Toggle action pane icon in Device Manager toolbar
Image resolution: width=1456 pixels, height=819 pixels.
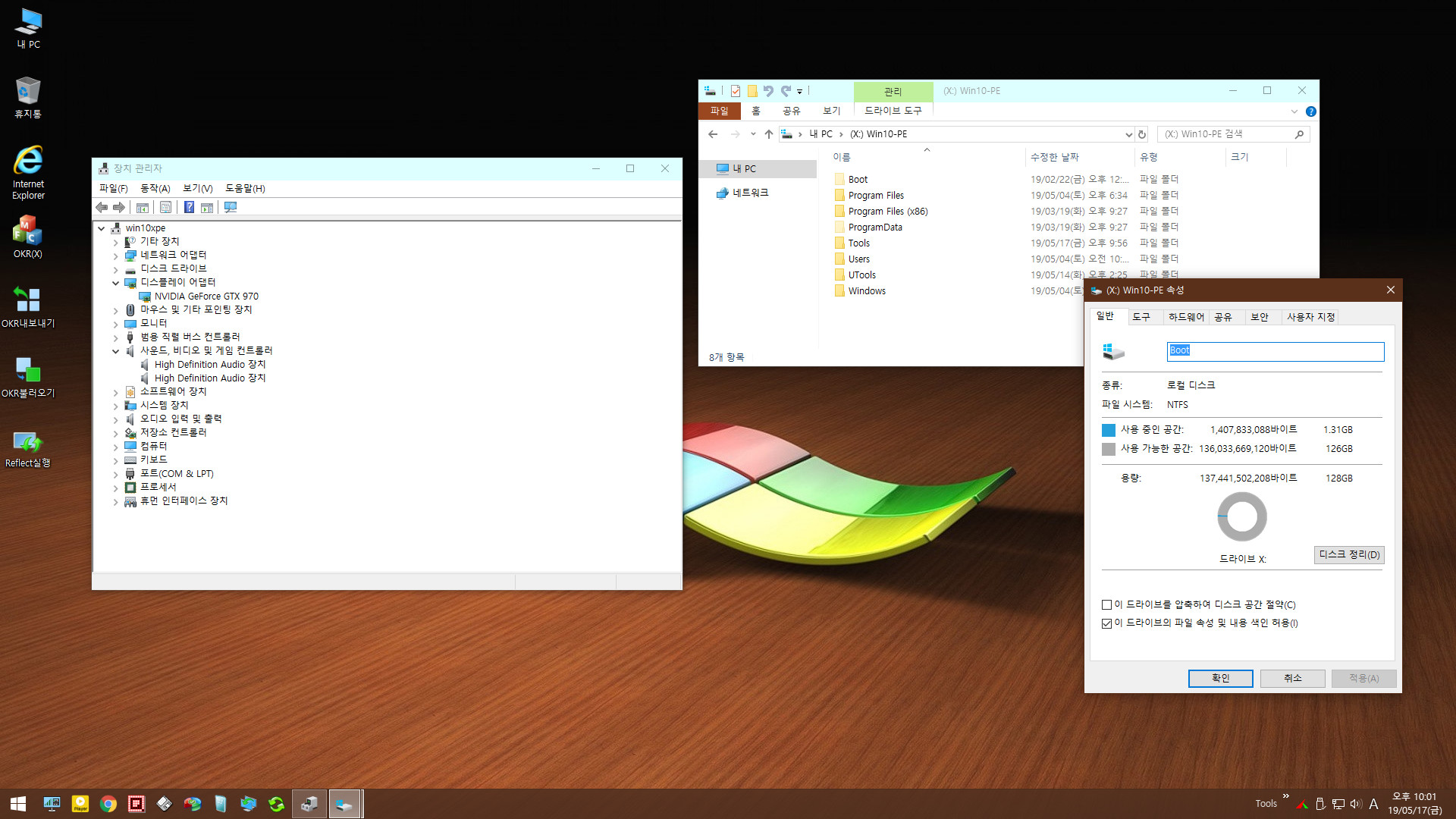207,207
